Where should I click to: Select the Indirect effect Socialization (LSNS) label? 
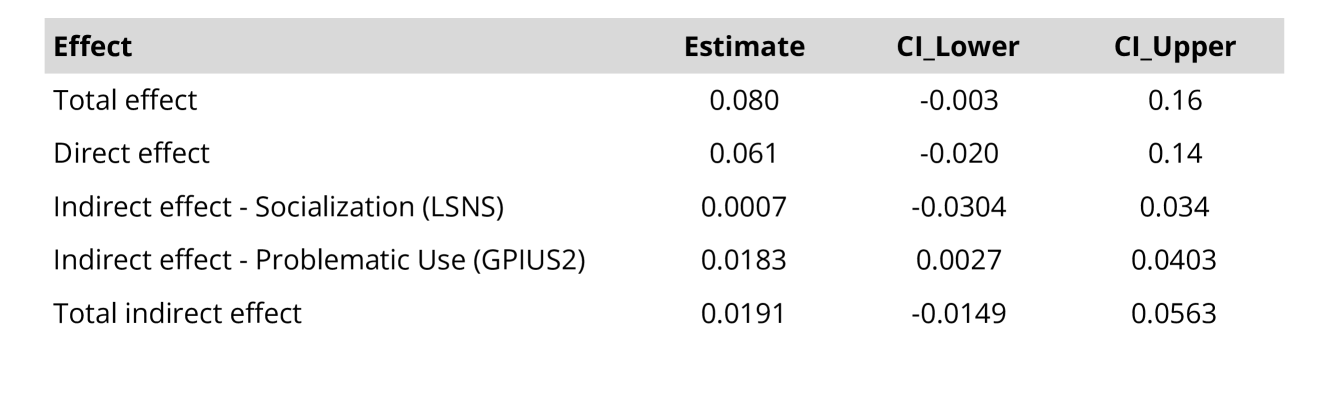click(278, 207)
